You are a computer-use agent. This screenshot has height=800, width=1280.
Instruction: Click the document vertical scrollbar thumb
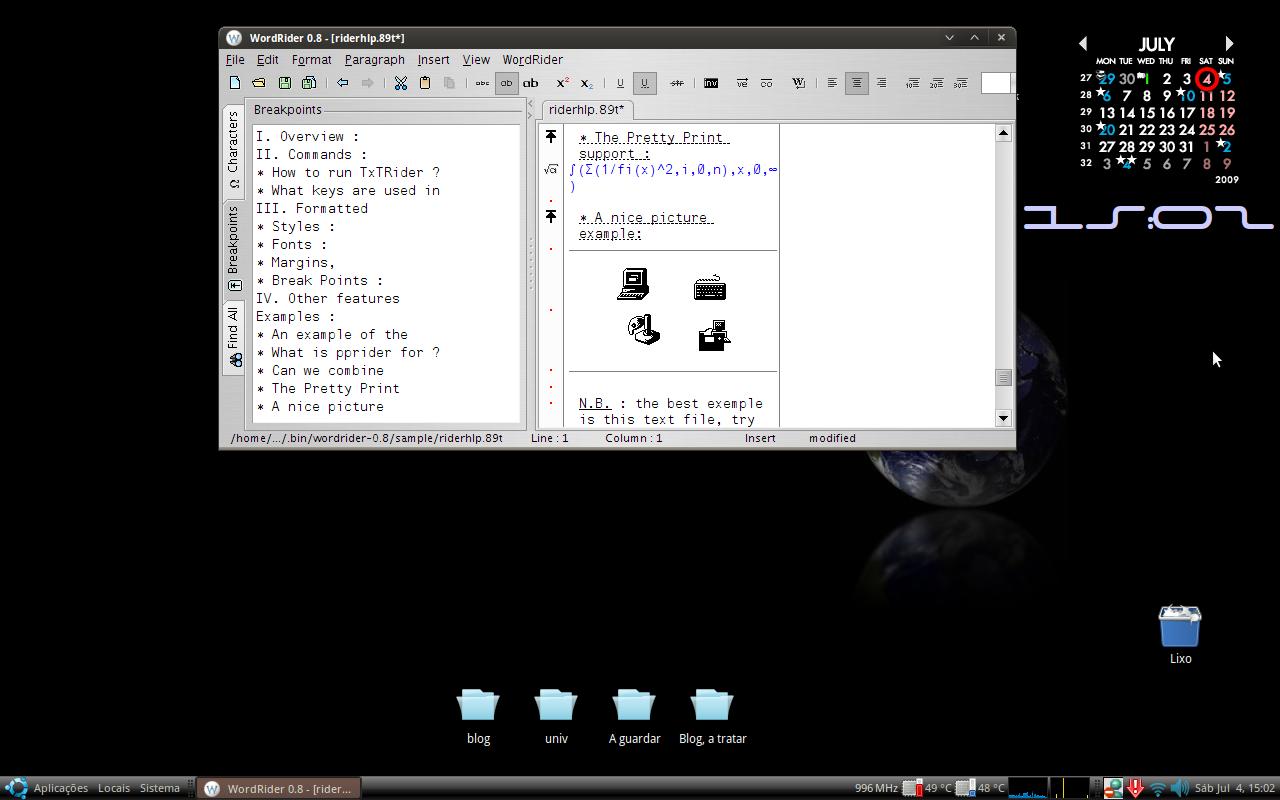pyautogui.click(x=1003, y=377)
